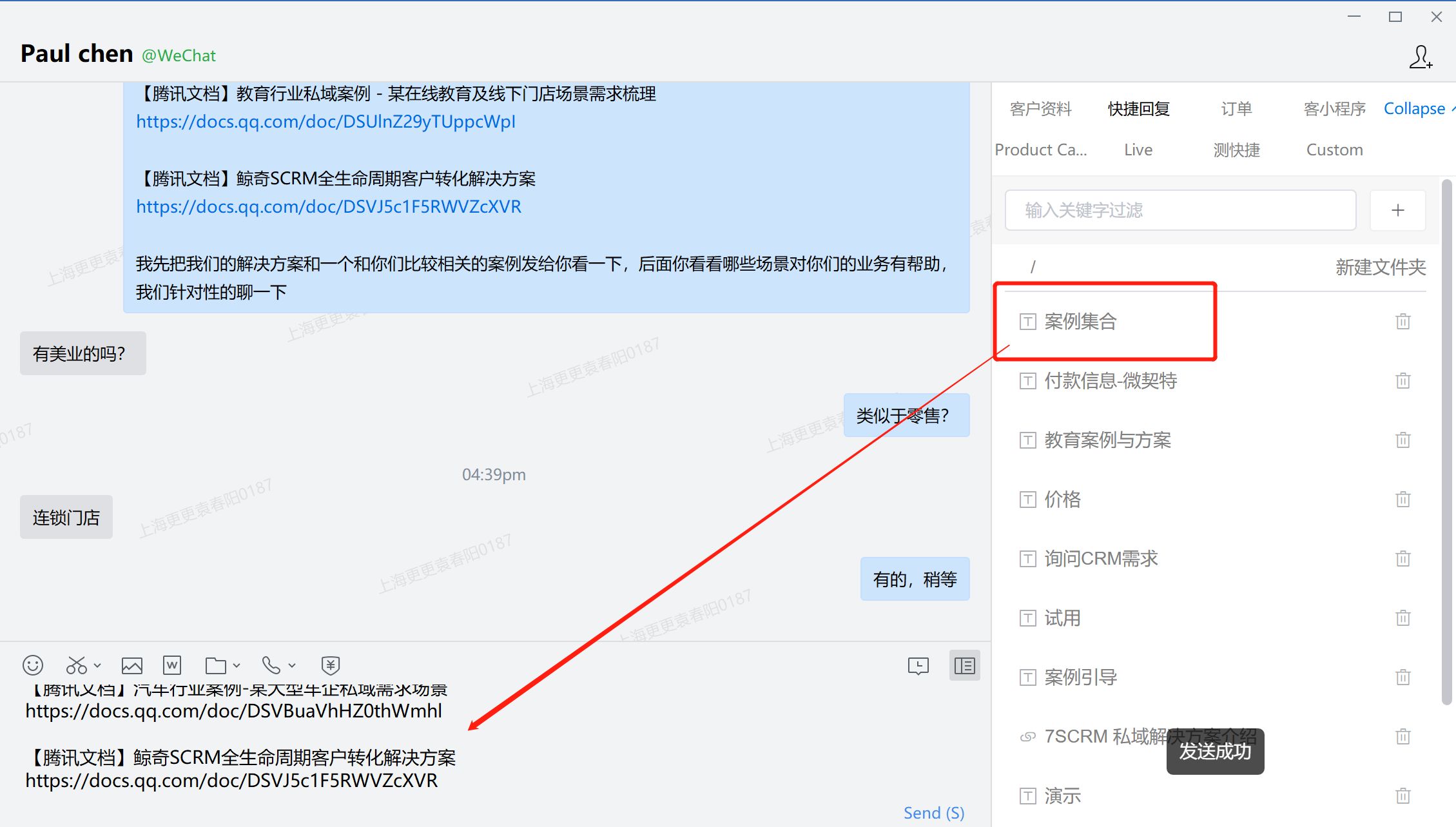This screenshot has width=1456, height=827.
Task: Select the 演示 quick reply
Action: tap(1062, 795)
